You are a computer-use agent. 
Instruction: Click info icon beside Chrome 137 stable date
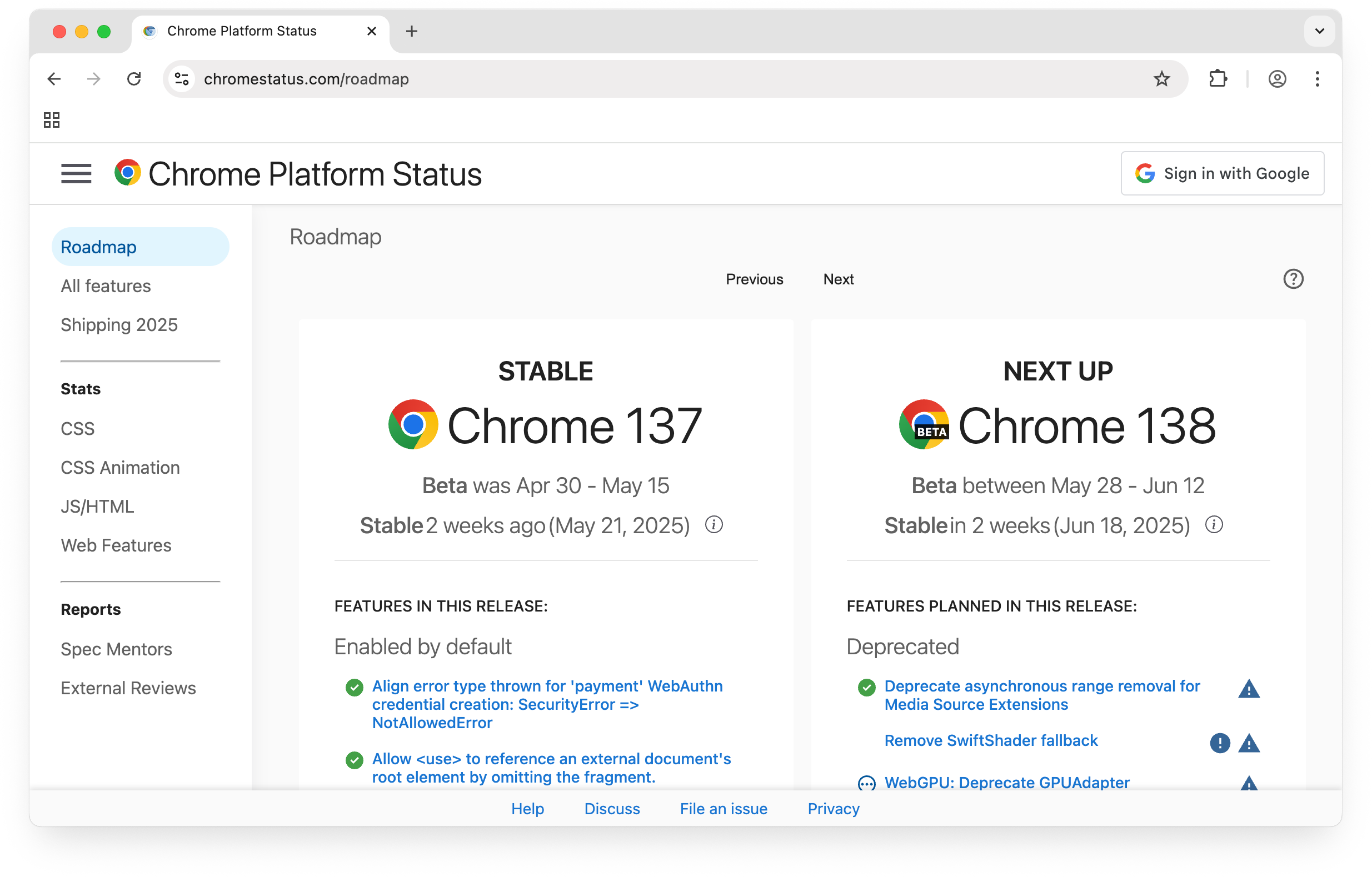click(x=714, y=524)
